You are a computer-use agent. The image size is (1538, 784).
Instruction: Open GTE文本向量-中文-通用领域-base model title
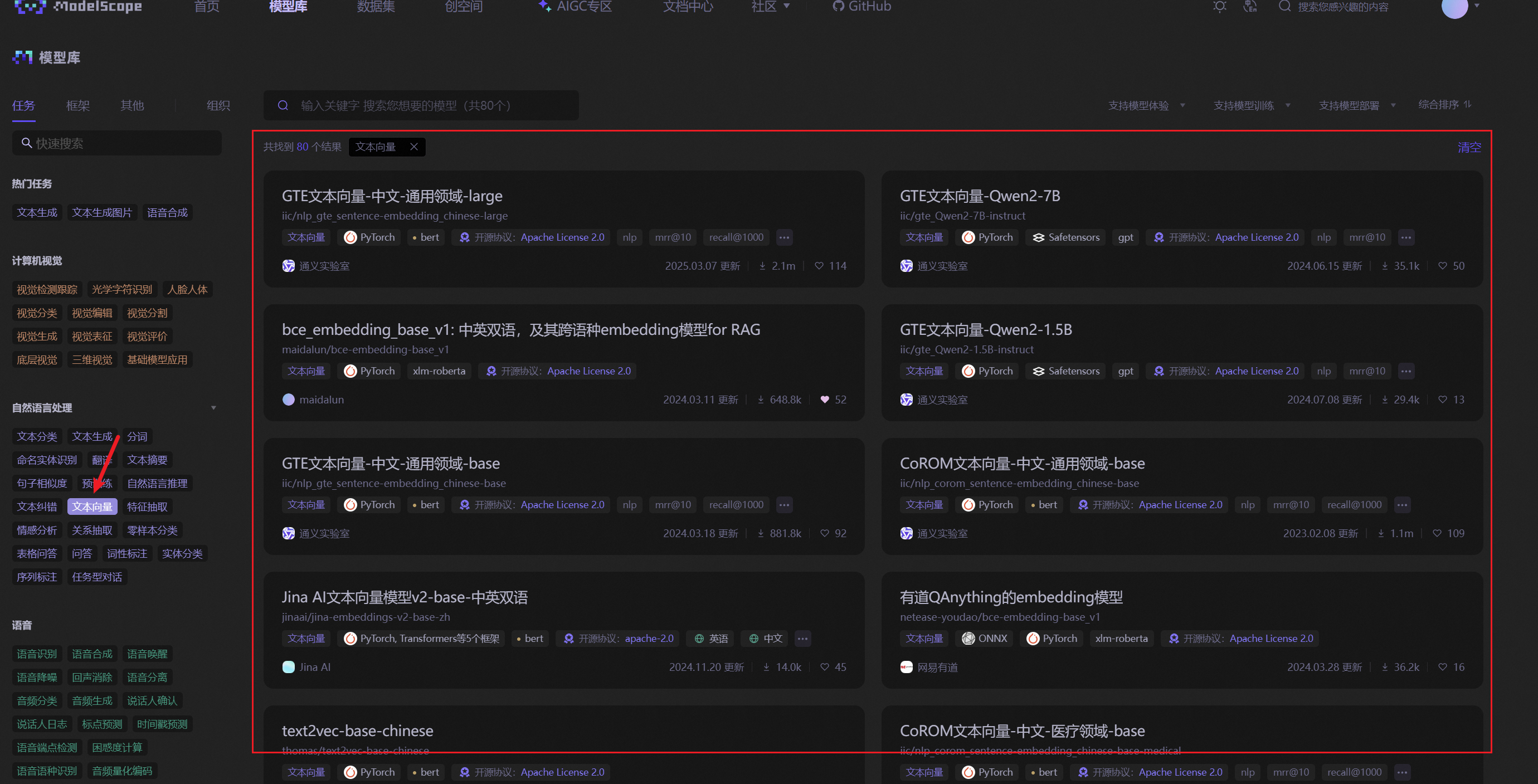tap(391, 464)
